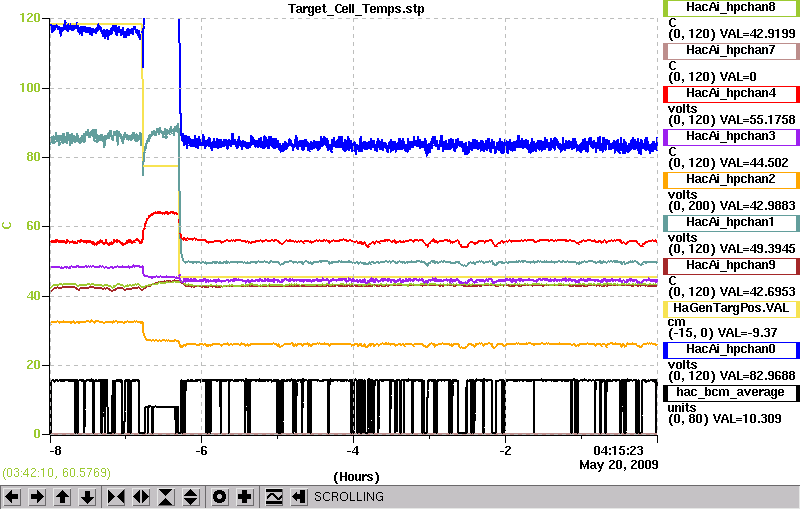This screenshot has height=509, width=800.
Task: Zoom out vertically (up-down triangles icon)
Action: tap(191, 496)
